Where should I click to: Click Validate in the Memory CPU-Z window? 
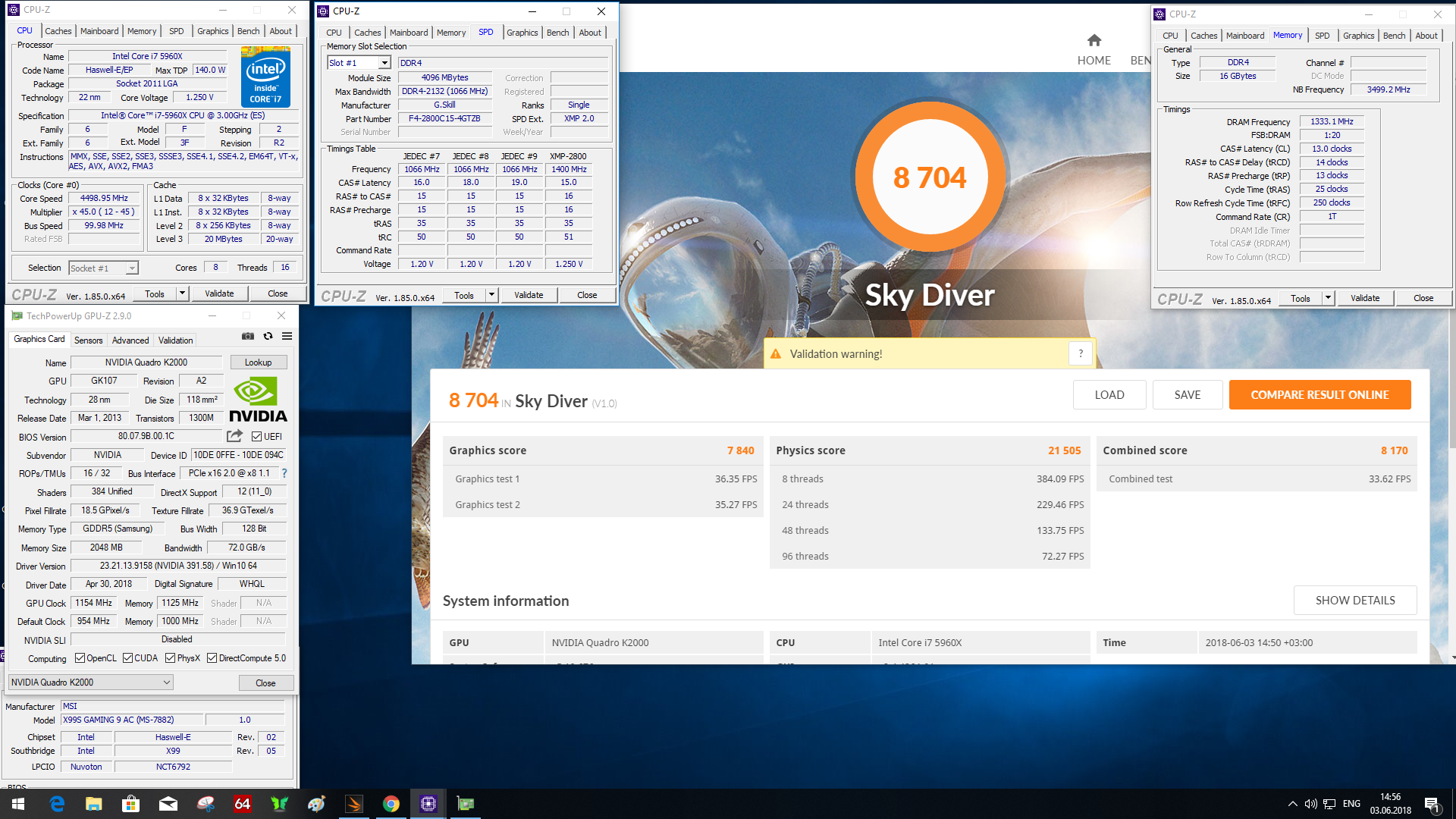click(1364, 298)
